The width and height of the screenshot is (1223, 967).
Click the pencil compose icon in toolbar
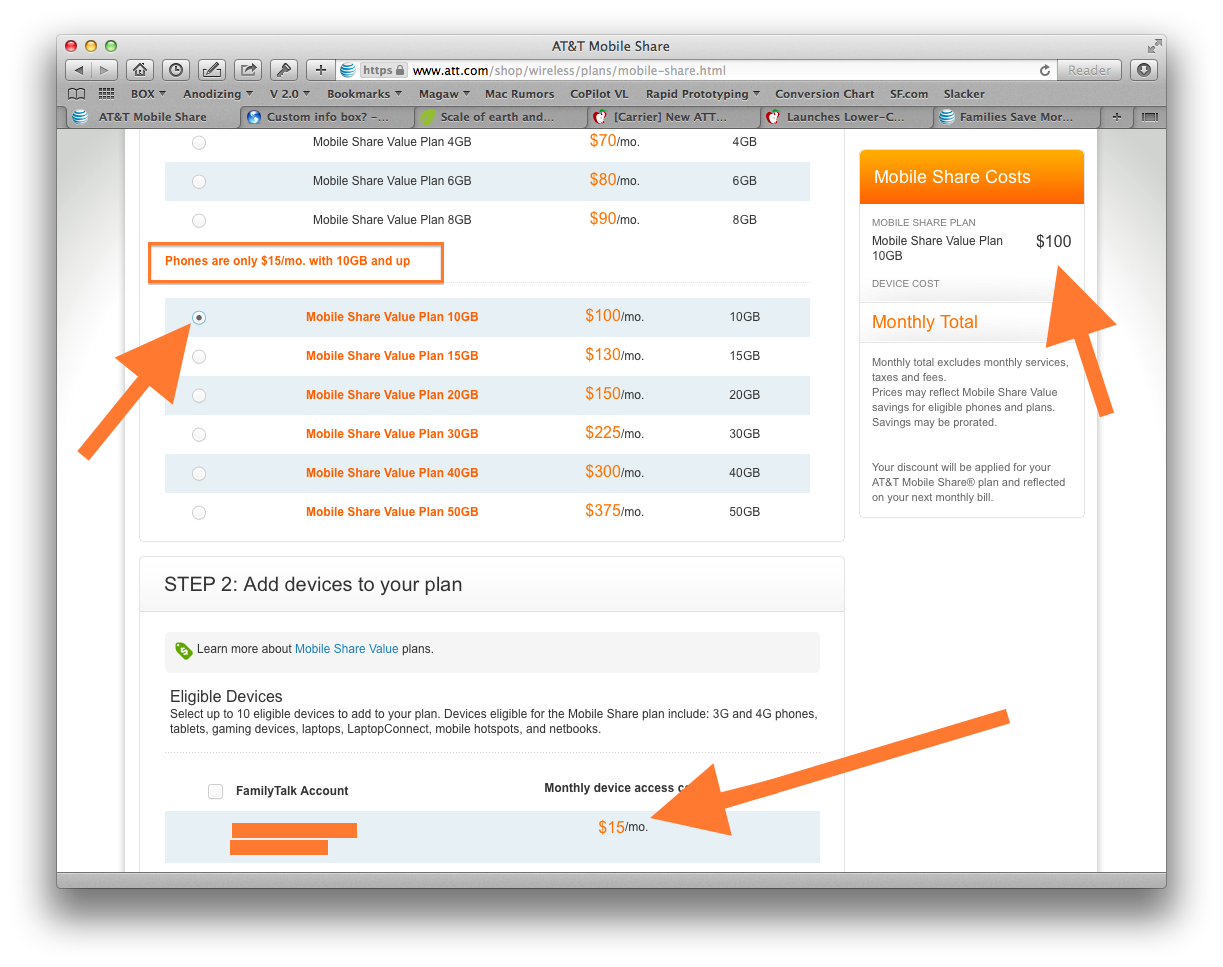pos(211,70)
